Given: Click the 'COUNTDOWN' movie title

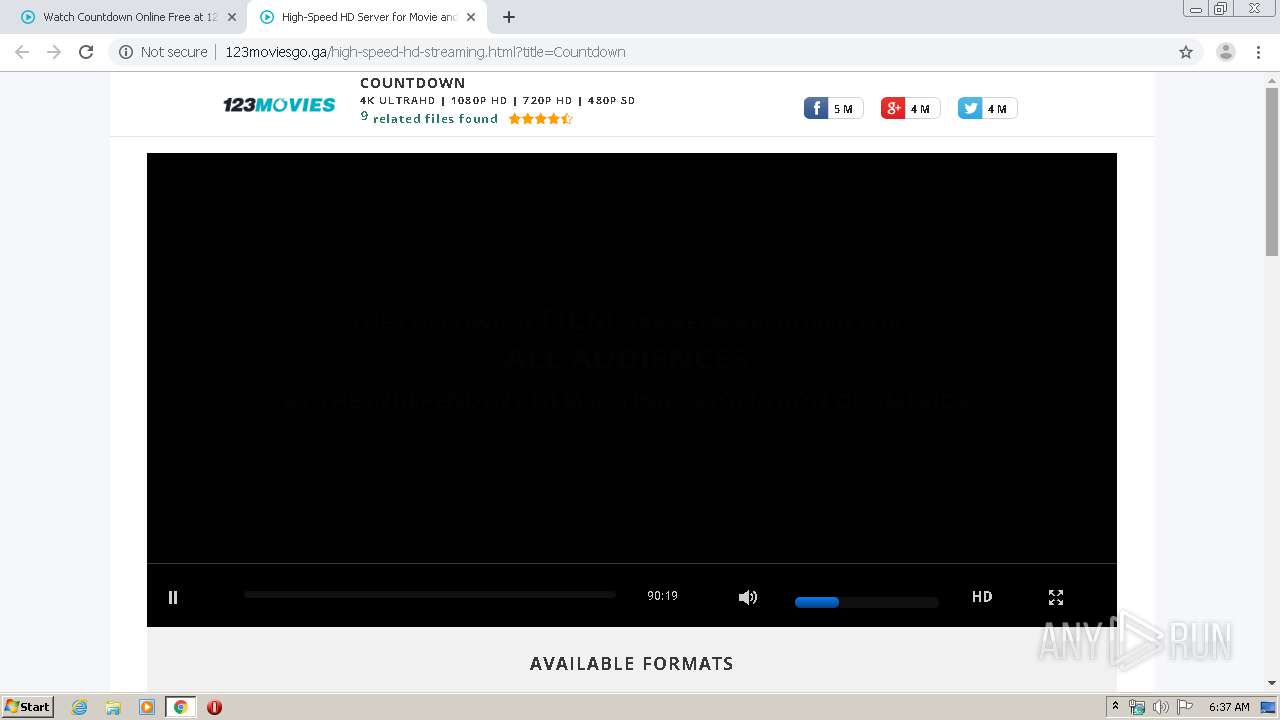Looking at the screenshot, I should click(412, 83).
